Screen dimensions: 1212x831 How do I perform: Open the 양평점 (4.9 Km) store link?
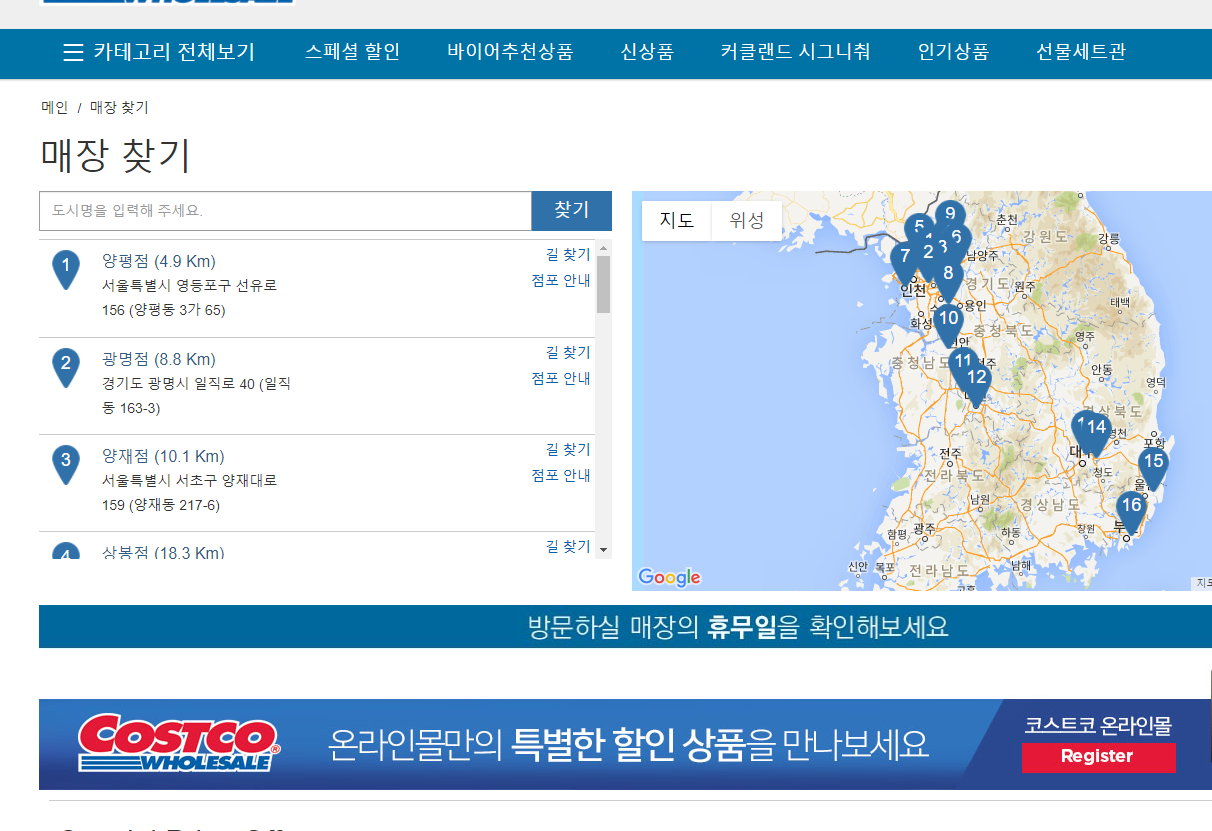(159, 261)
